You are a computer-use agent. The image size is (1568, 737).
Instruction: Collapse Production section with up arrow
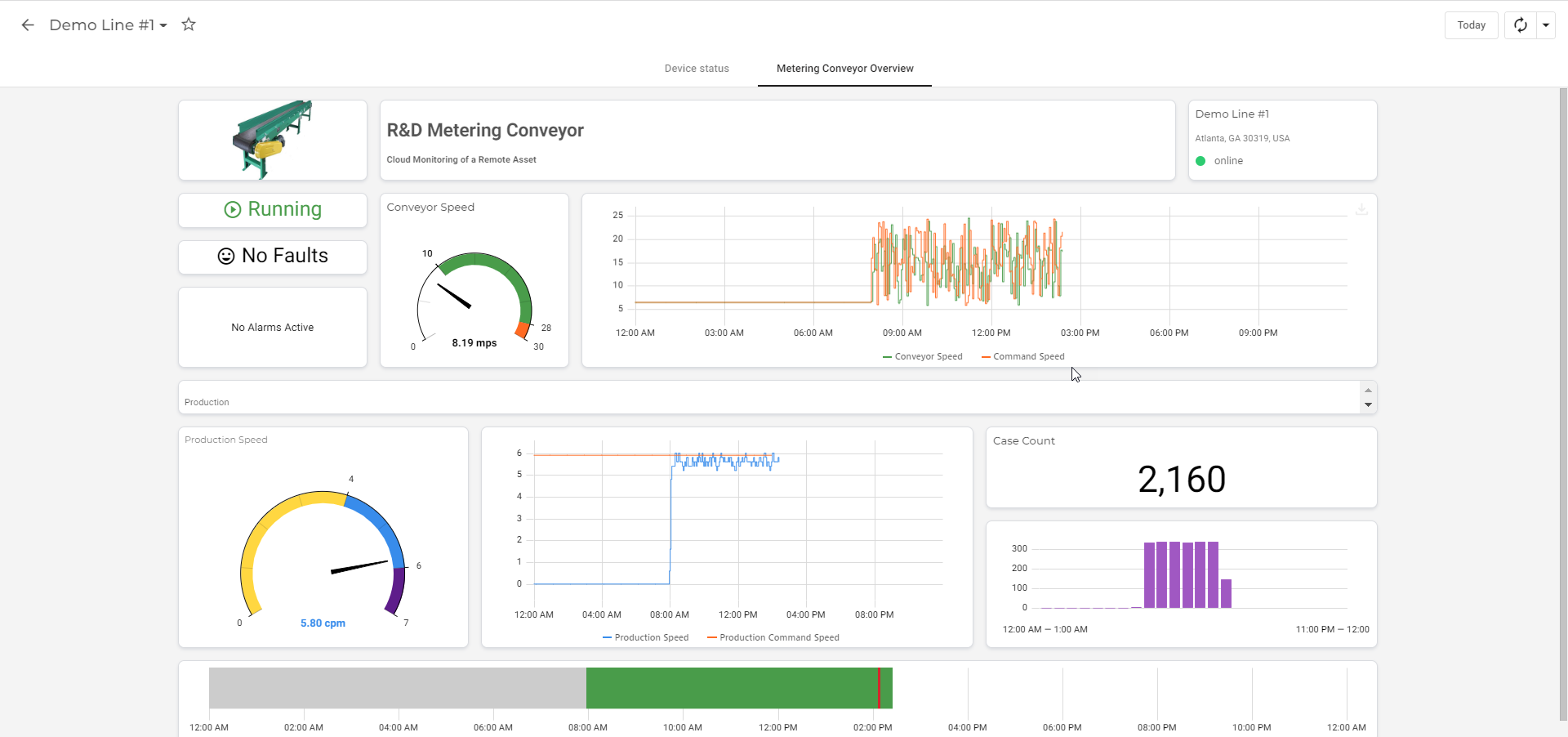click(1368, 390)
